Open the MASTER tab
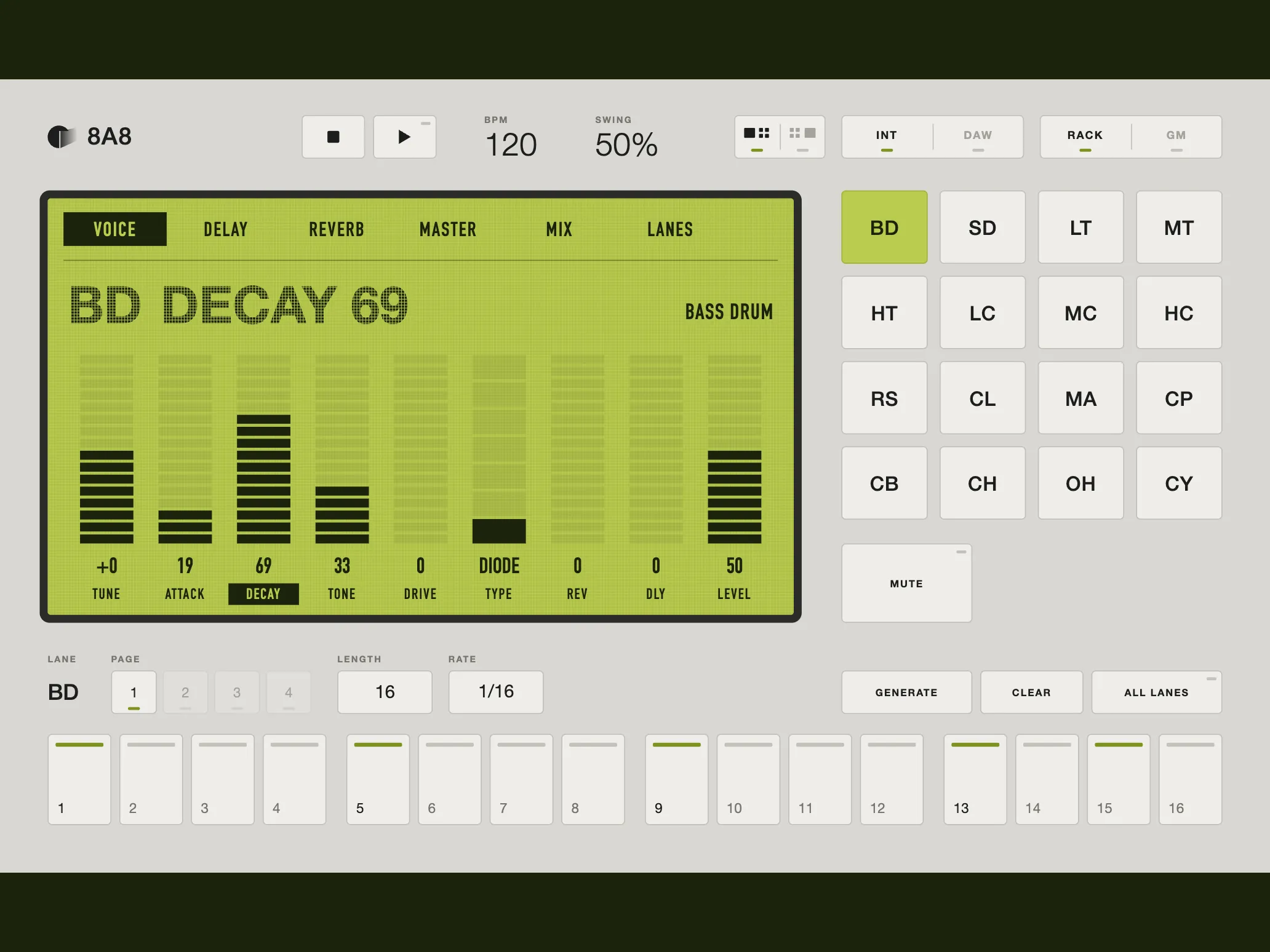1270x952 pixels. 448,229
